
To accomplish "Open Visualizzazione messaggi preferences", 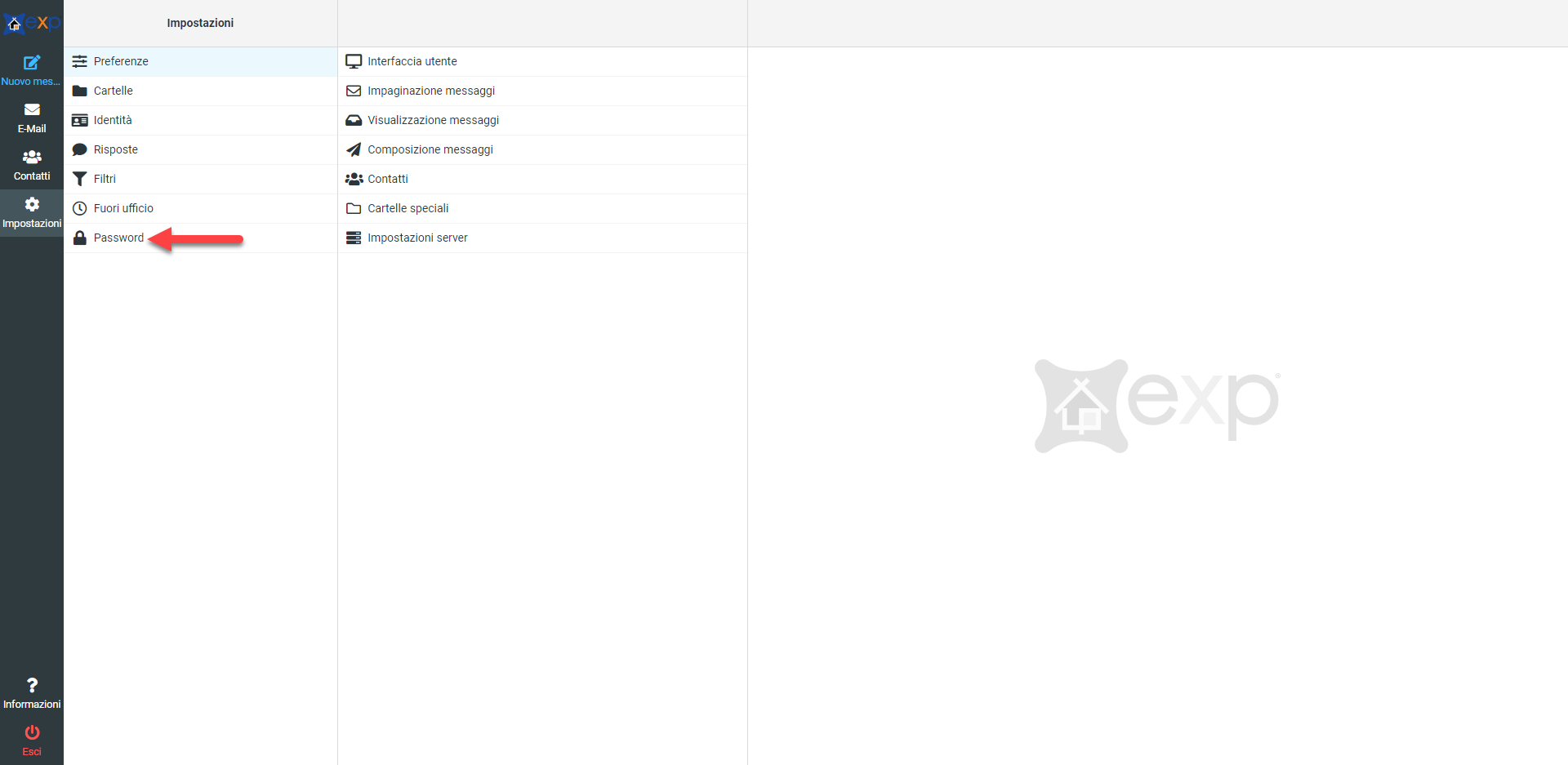I will [542, 120].
